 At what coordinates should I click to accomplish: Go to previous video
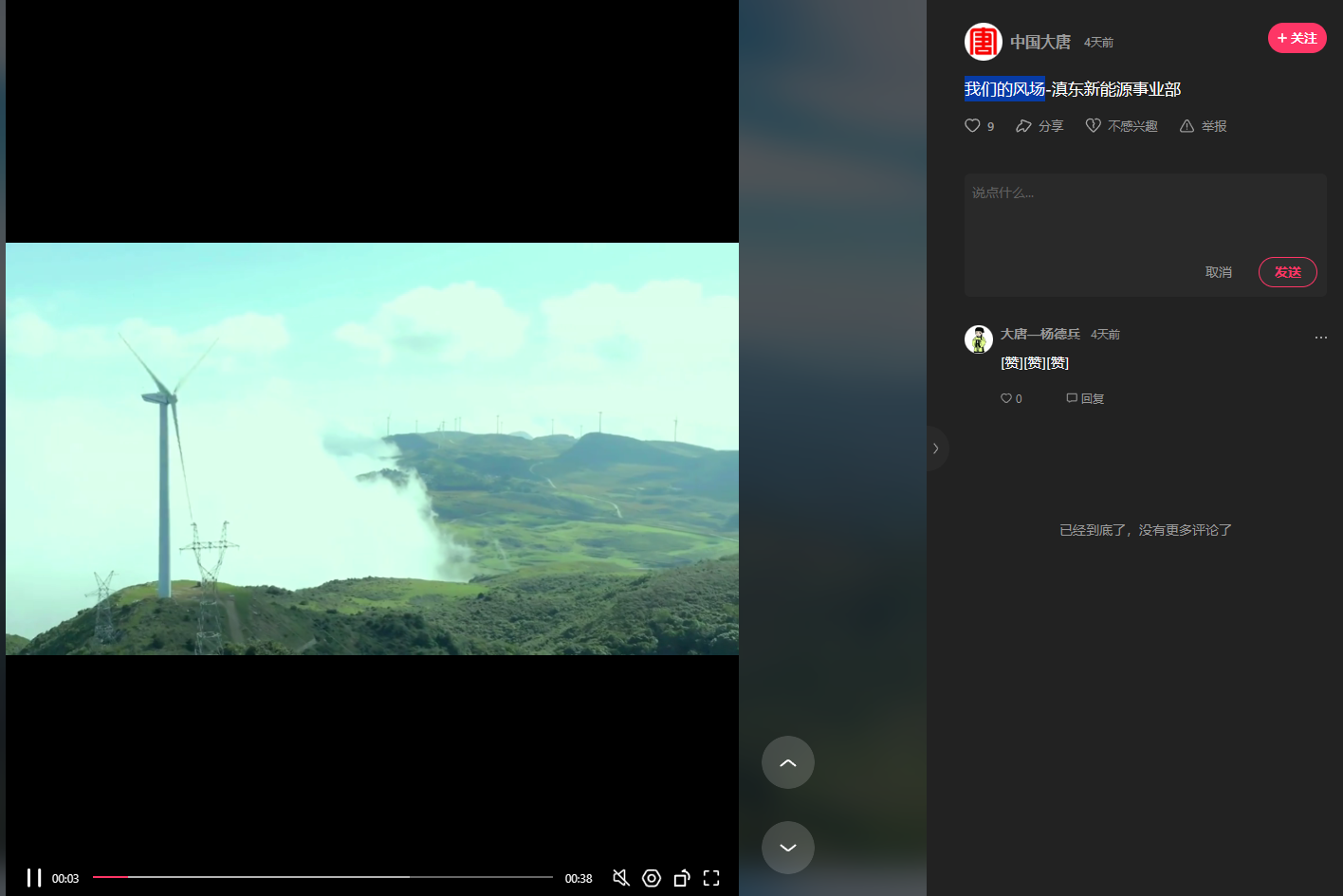pos(787,762)
